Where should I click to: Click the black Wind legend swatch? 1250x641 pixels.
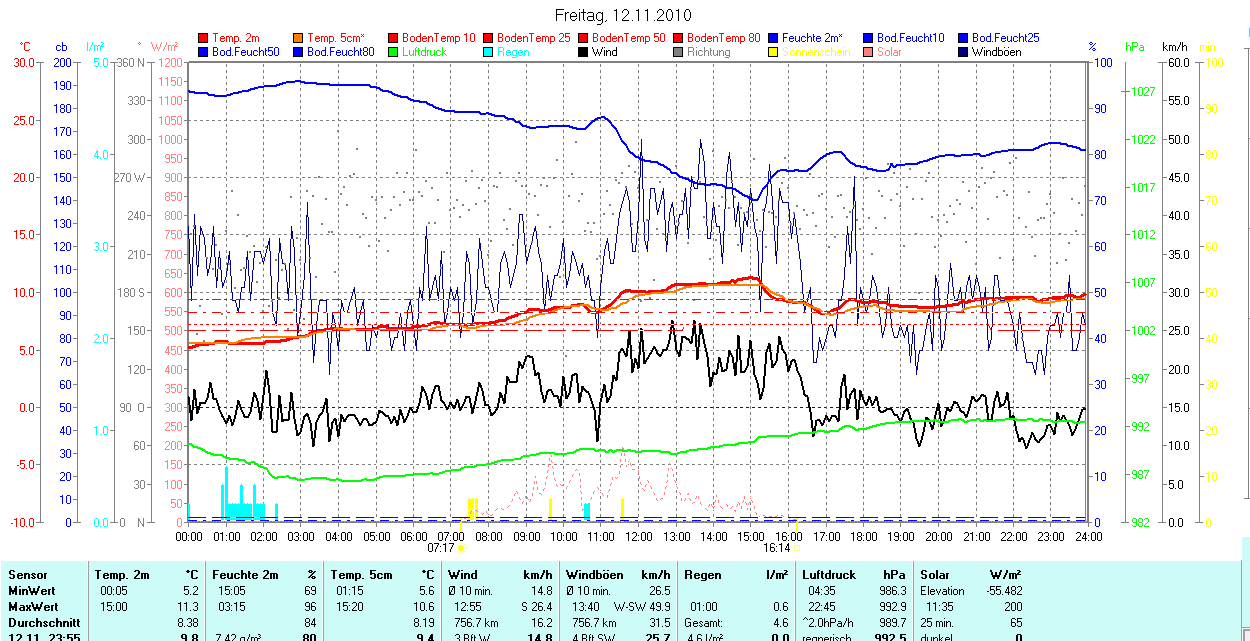pos(584,52)
